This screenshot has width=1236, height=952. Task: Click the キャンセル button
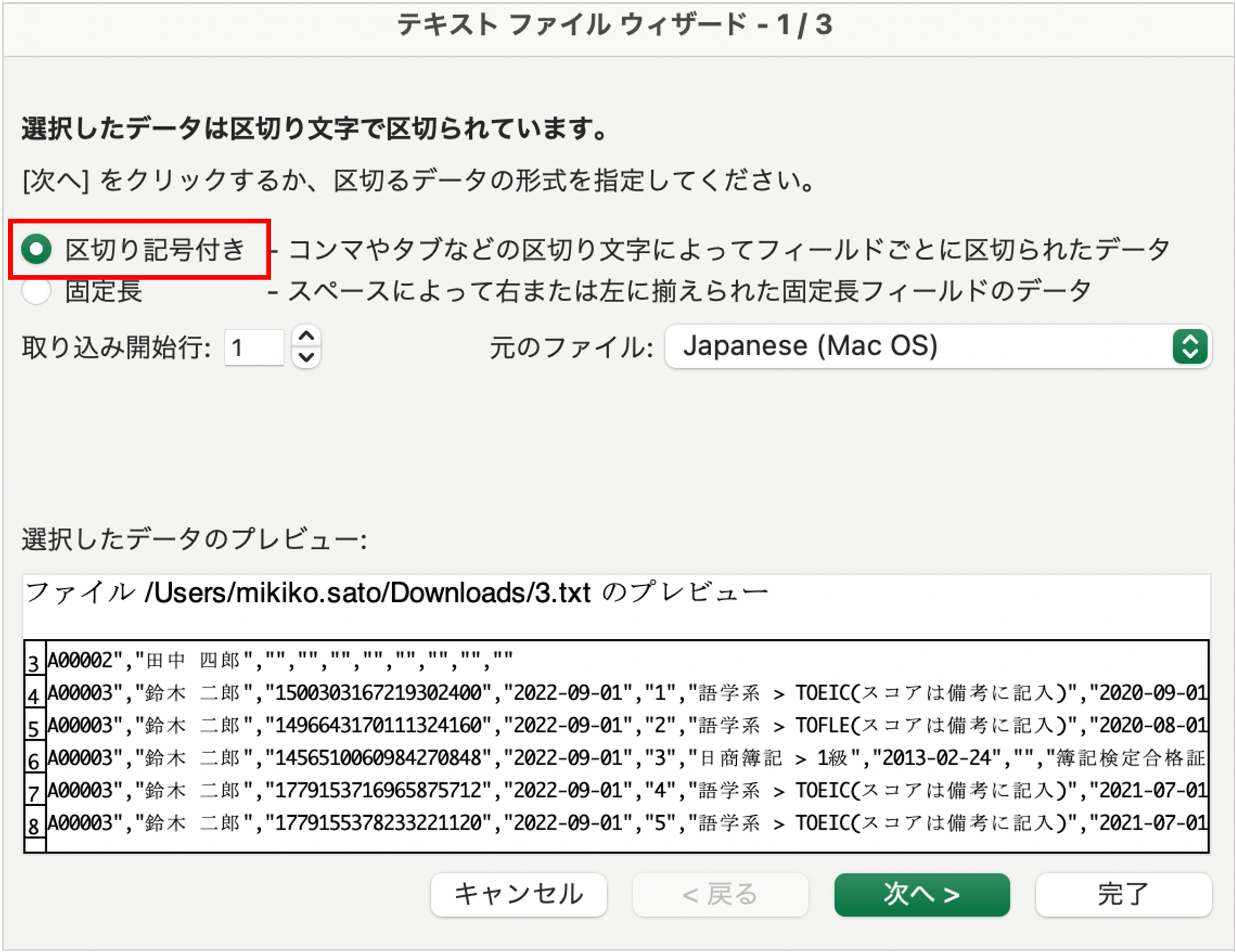(x=519, y=895)
